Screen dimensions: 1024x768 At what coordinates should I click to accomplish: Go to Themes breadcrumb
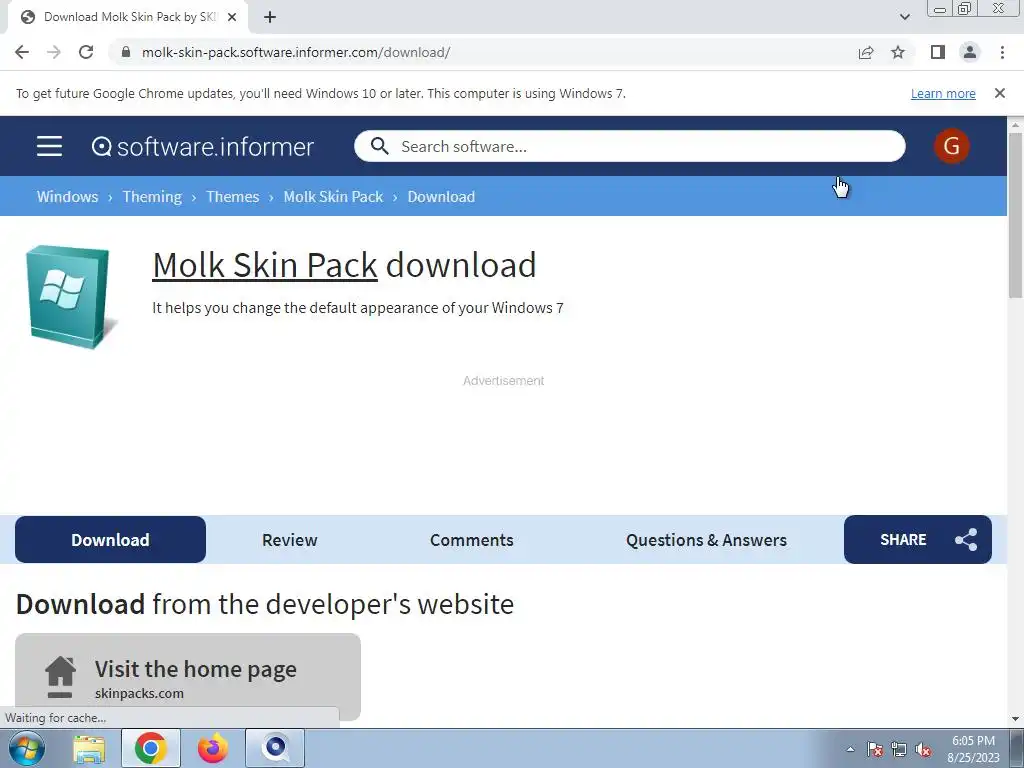coord(232,197)
